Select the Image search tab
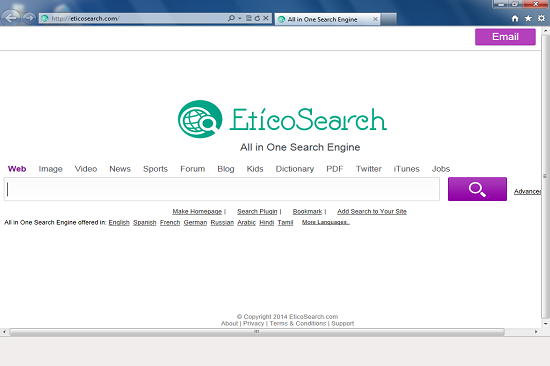Viewport: 550px width, 366px height. 51,169
